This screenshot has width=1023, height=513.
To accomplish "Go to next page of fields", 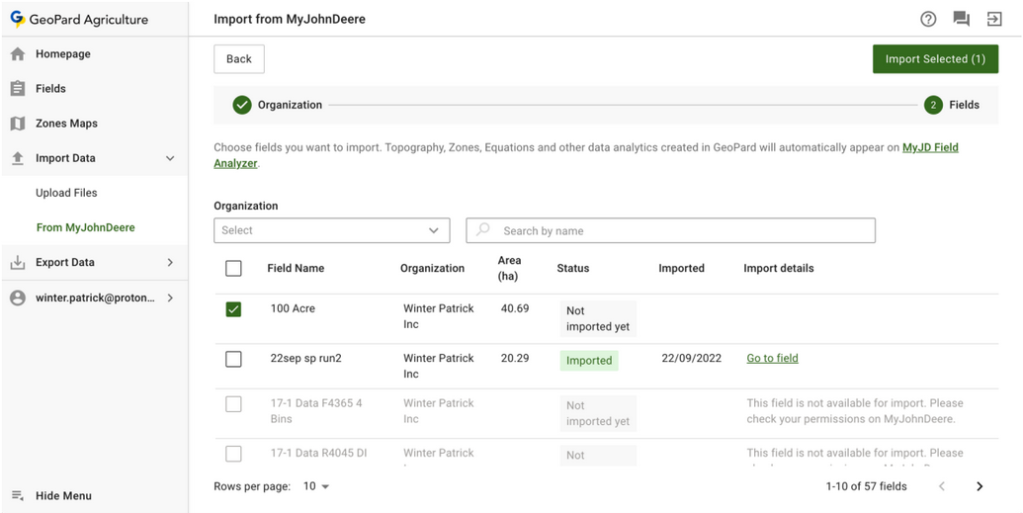I will 979,486.
